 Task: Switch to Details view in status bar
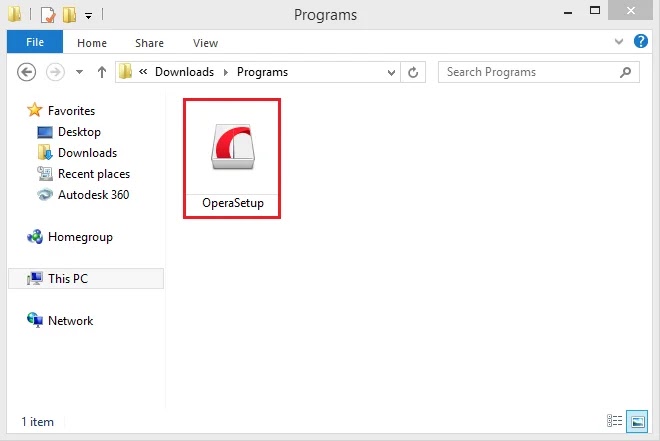(614, 421)
